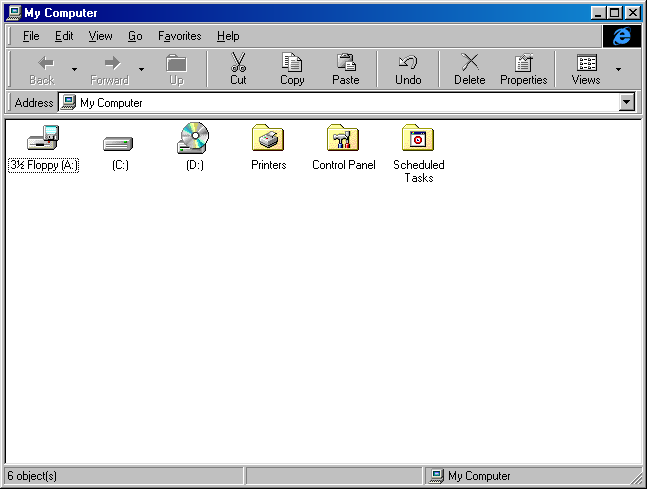Click the My Computer icon in address bar

[x=68, y=102]
